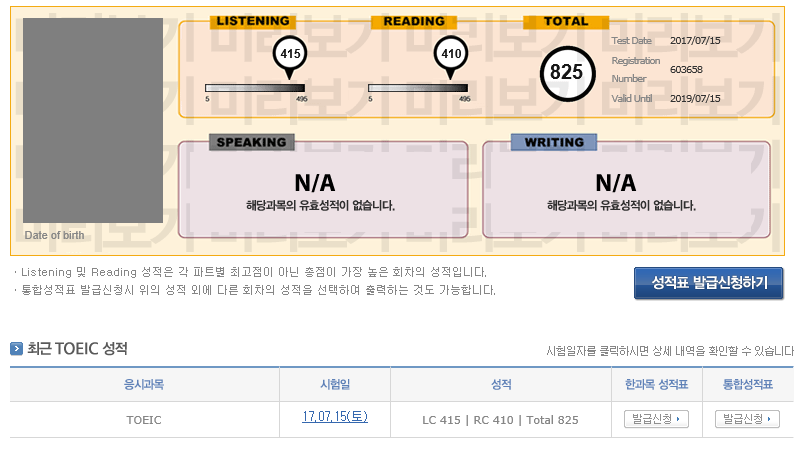Click the LISTENING section label
The width and height of the screenshot is (801, 457).
[253, 21]
